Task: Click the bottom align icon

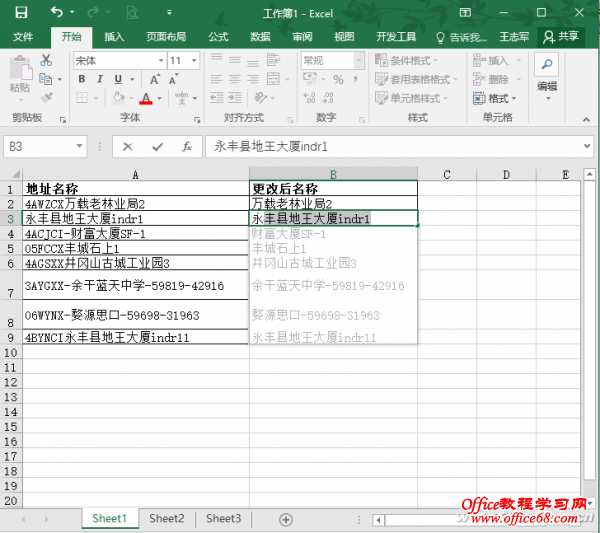Action: 253,60
